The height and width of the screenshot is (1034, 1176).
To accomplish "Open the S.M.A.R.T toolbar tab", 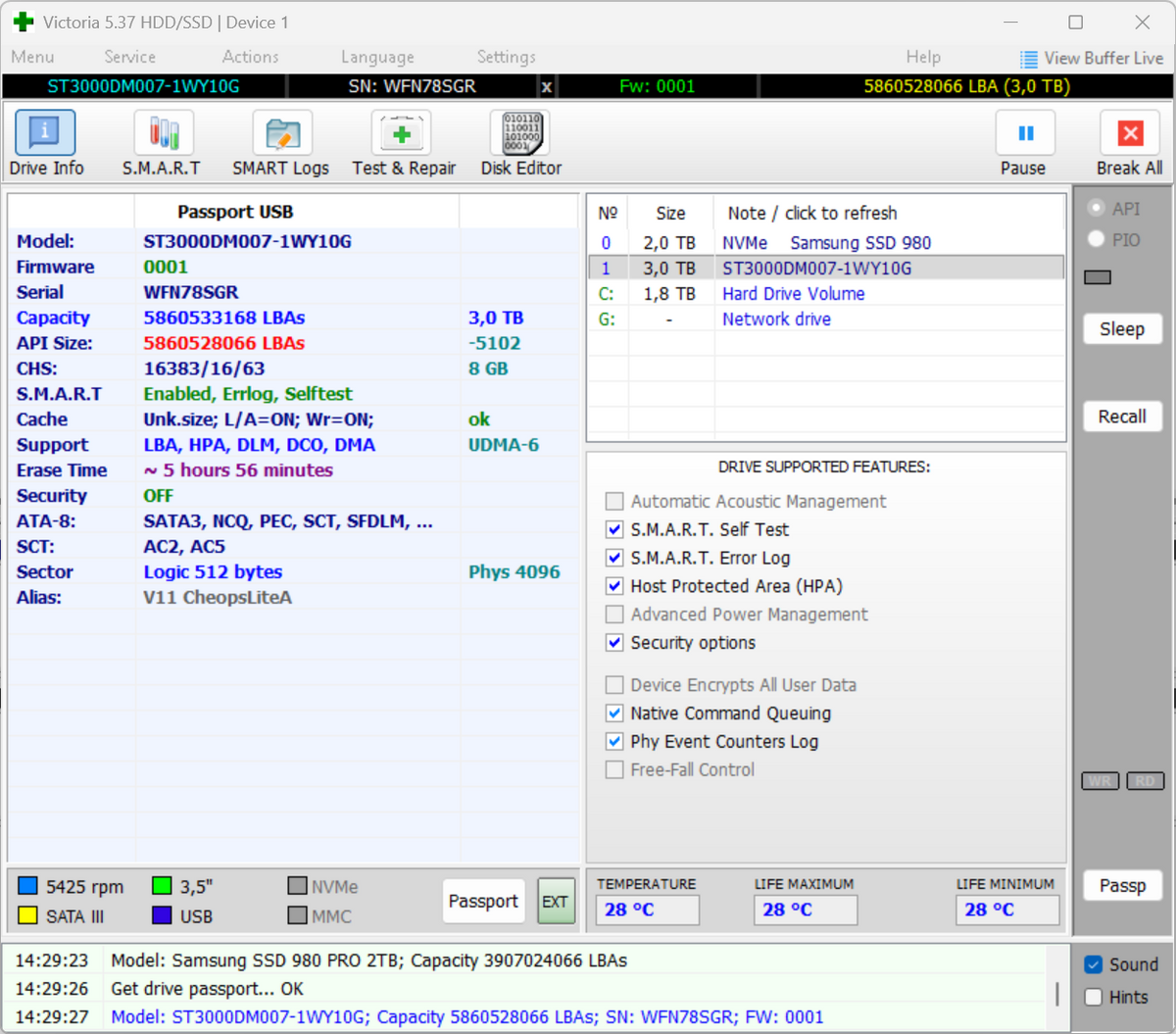I will [x=162, y=144].
